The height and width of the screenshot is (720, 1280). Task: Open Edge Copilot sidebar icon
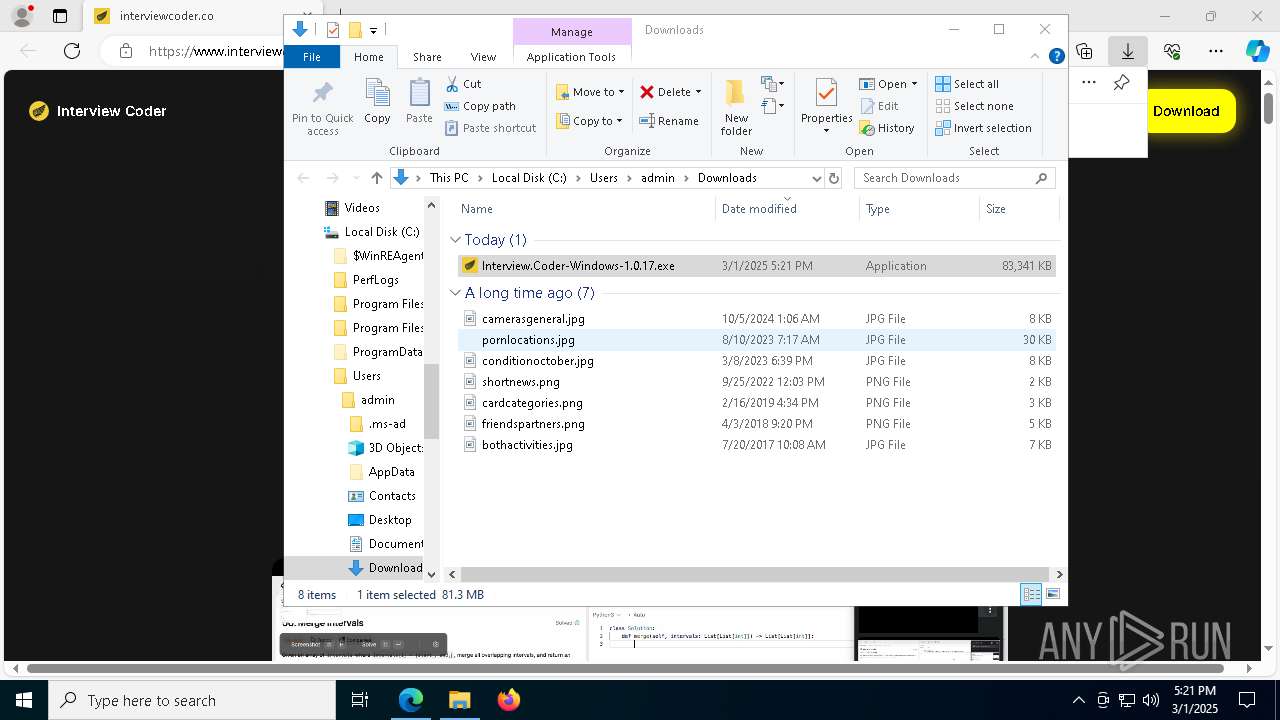[x=1257, y=51]
